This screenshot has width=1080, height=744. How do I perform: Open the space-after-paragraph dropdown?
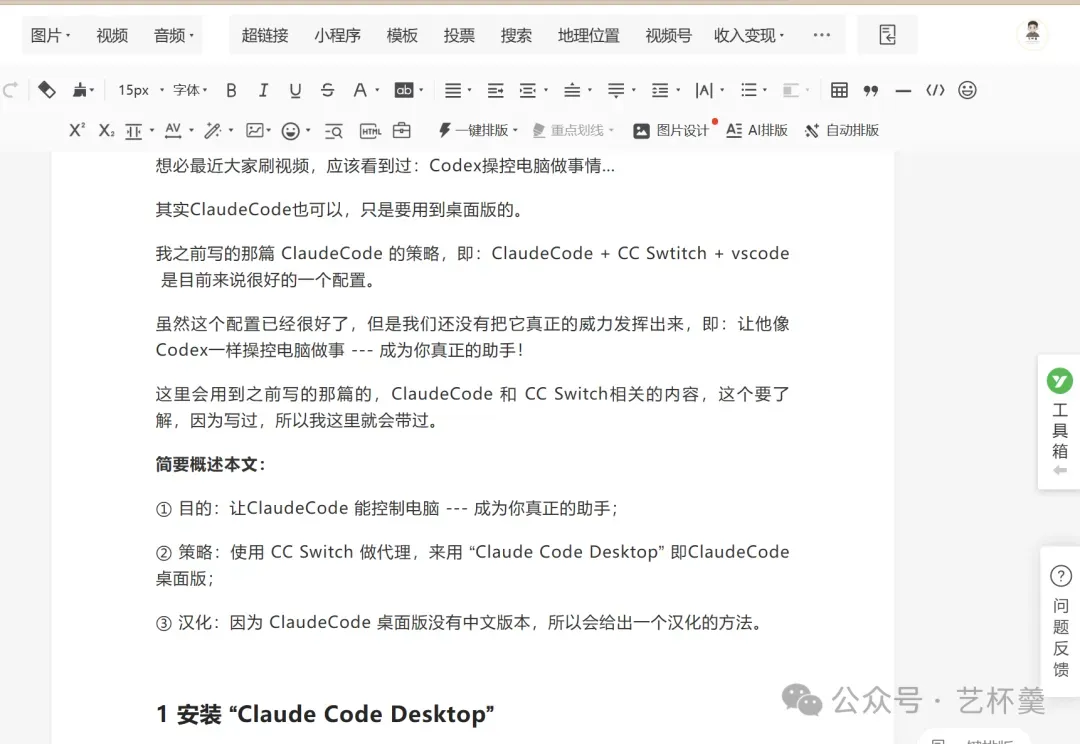(621, 90)
